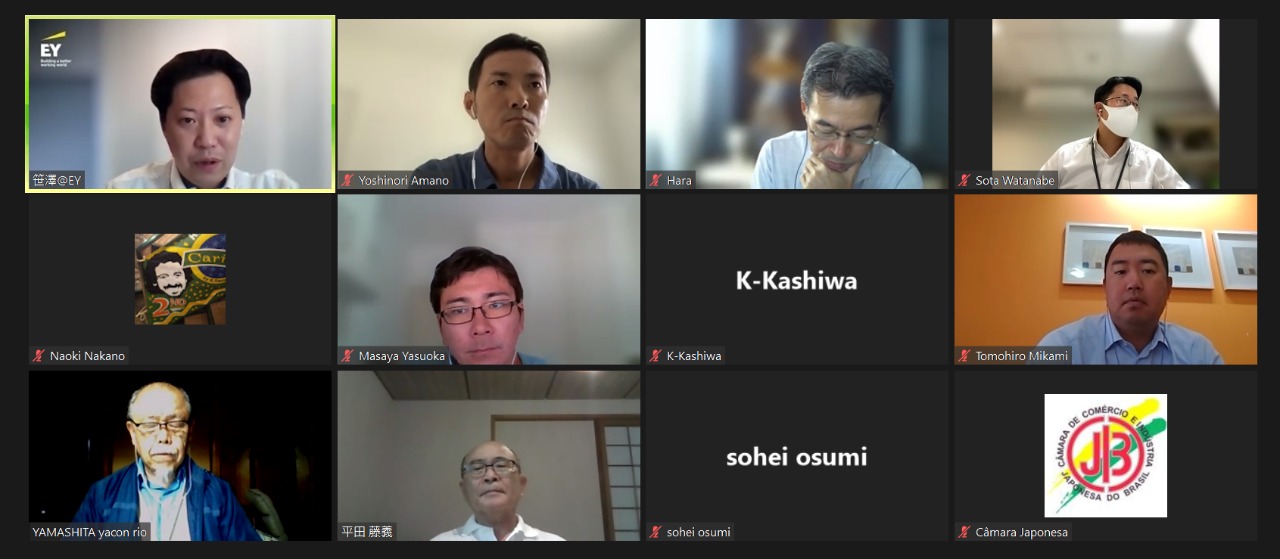
Task: Click muted mic icon beside K-Kashiwa label
Action: 656,356
